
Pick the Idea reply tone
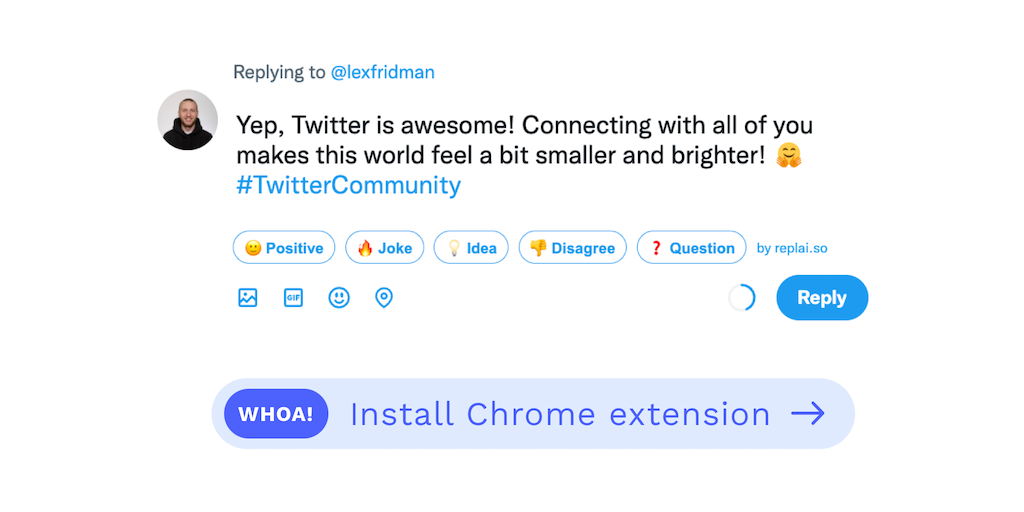pyautogui.click(x=471, y=248)
